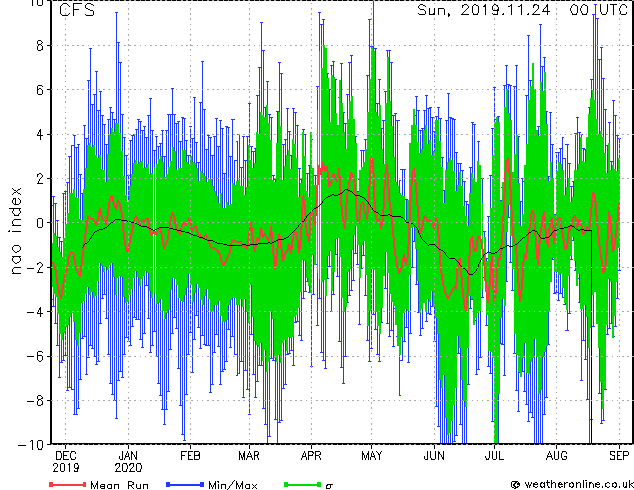Click the MAR x-axis label

(249, 456)
